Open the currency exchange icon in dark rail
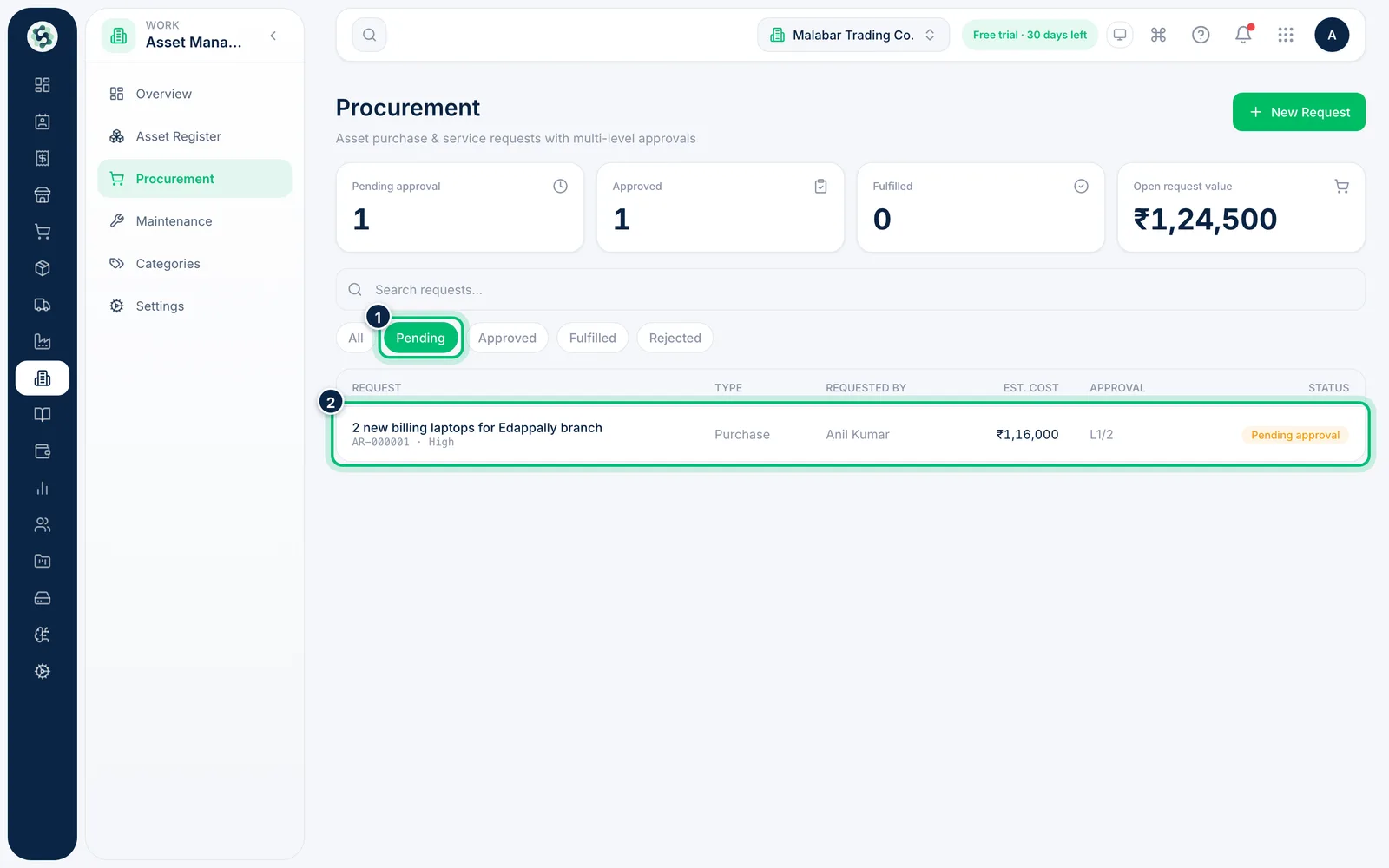This screenshot has width=1389, height=868. point(42,635)
